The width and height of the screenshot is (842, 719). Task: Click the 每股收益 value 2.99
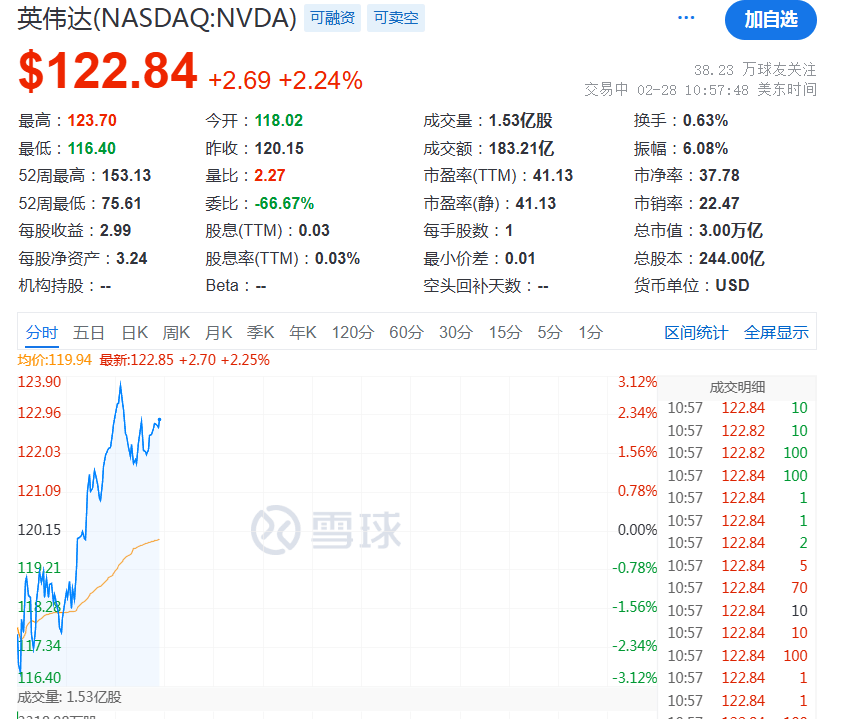pyautogui.click(x=115, y=230)
